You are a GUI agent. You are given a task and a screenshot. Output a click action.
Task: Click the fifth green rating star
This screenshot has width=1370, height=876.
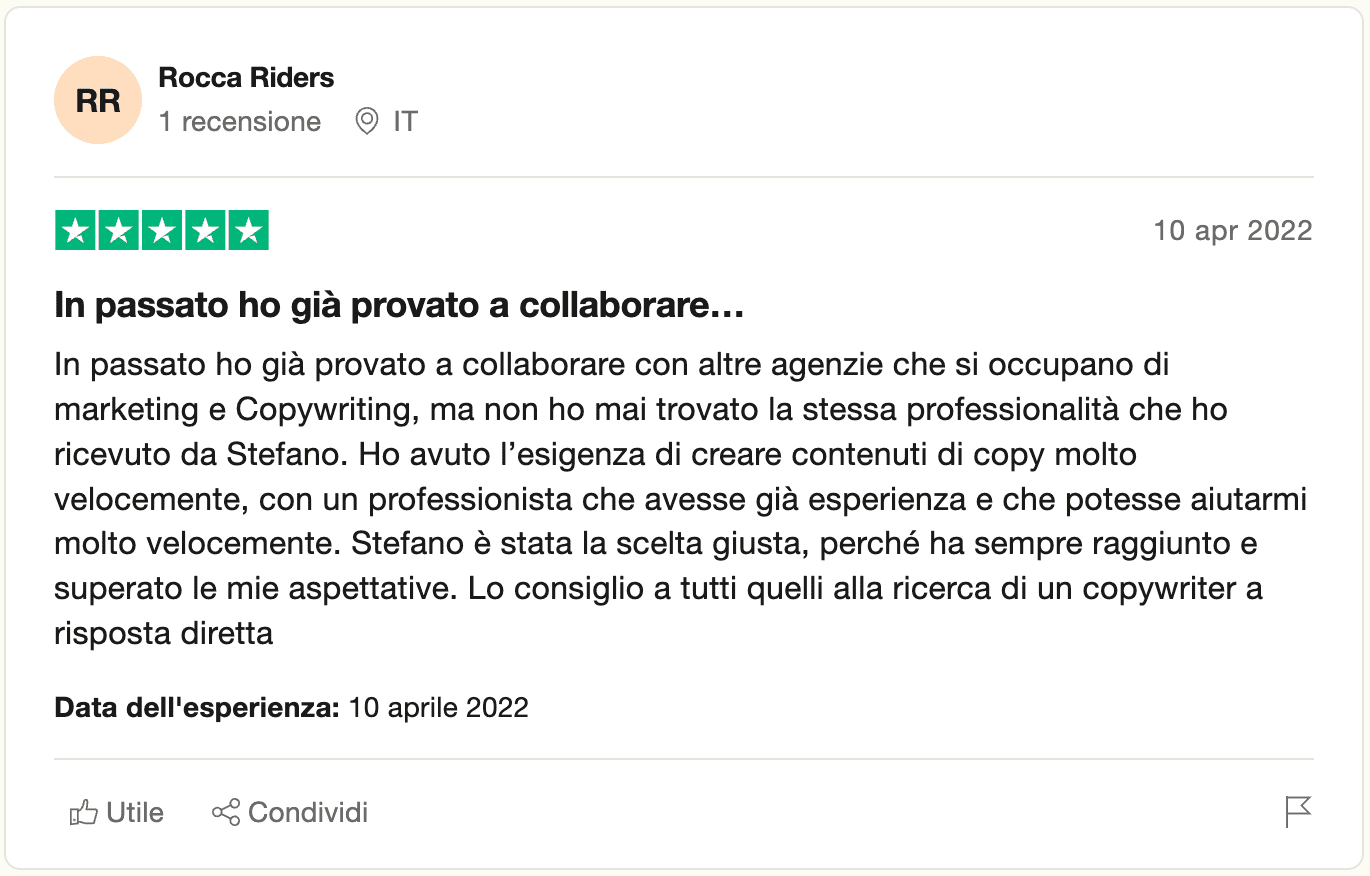point(249,230)
